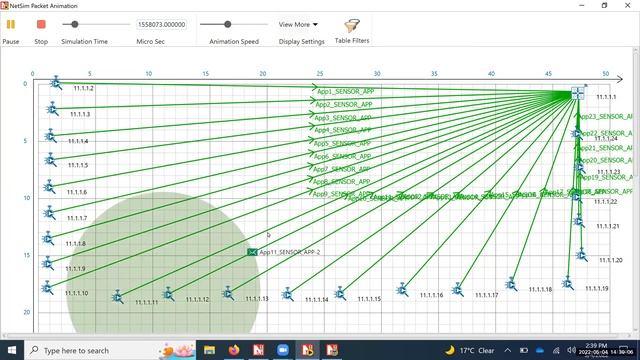The image size is (640, 360).
Task: Pause the packet animation
Action: coord(11,24)
